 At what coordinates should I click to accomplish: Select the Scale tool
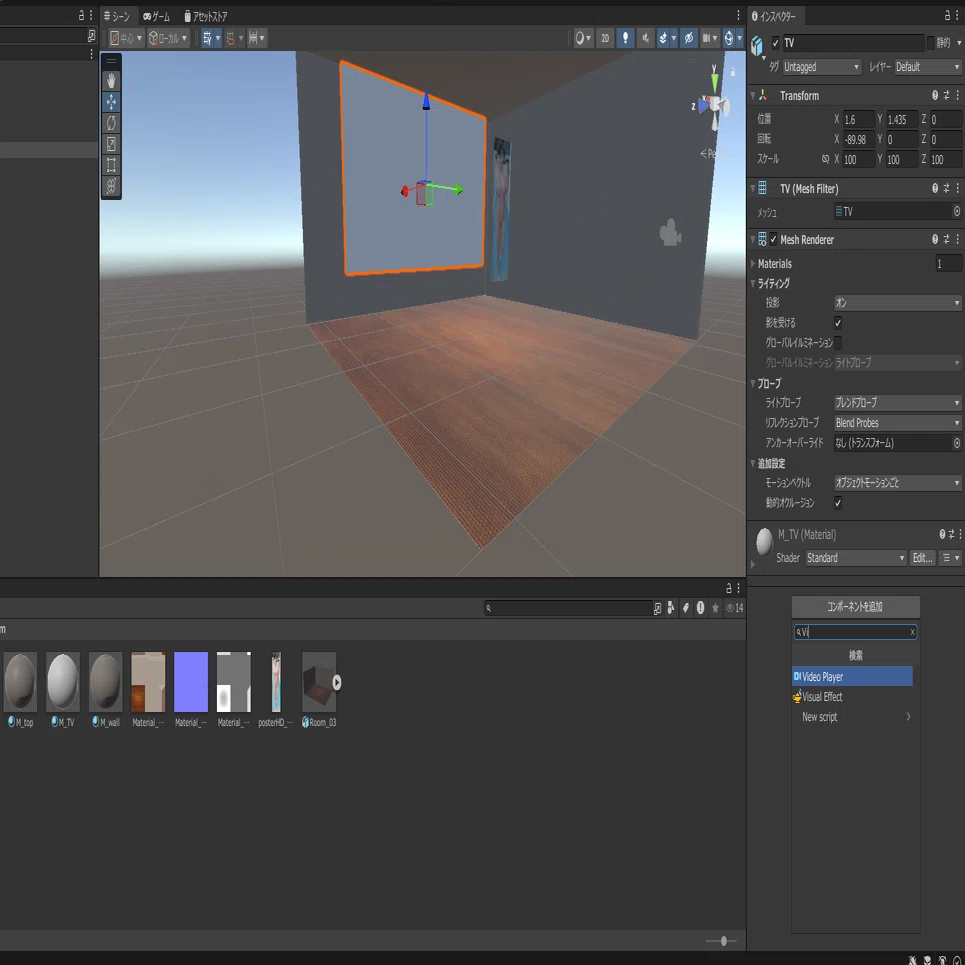pyautogui.click(x=111, y=143)
